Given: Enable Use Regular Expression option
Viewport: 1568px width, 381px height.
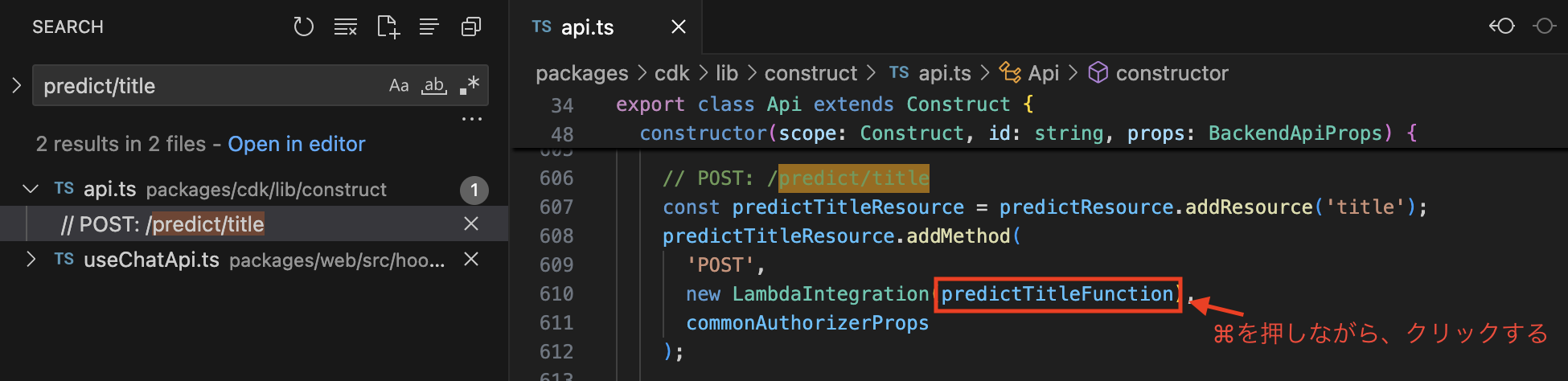Looking at the screenshot, I should coord(470,85).
